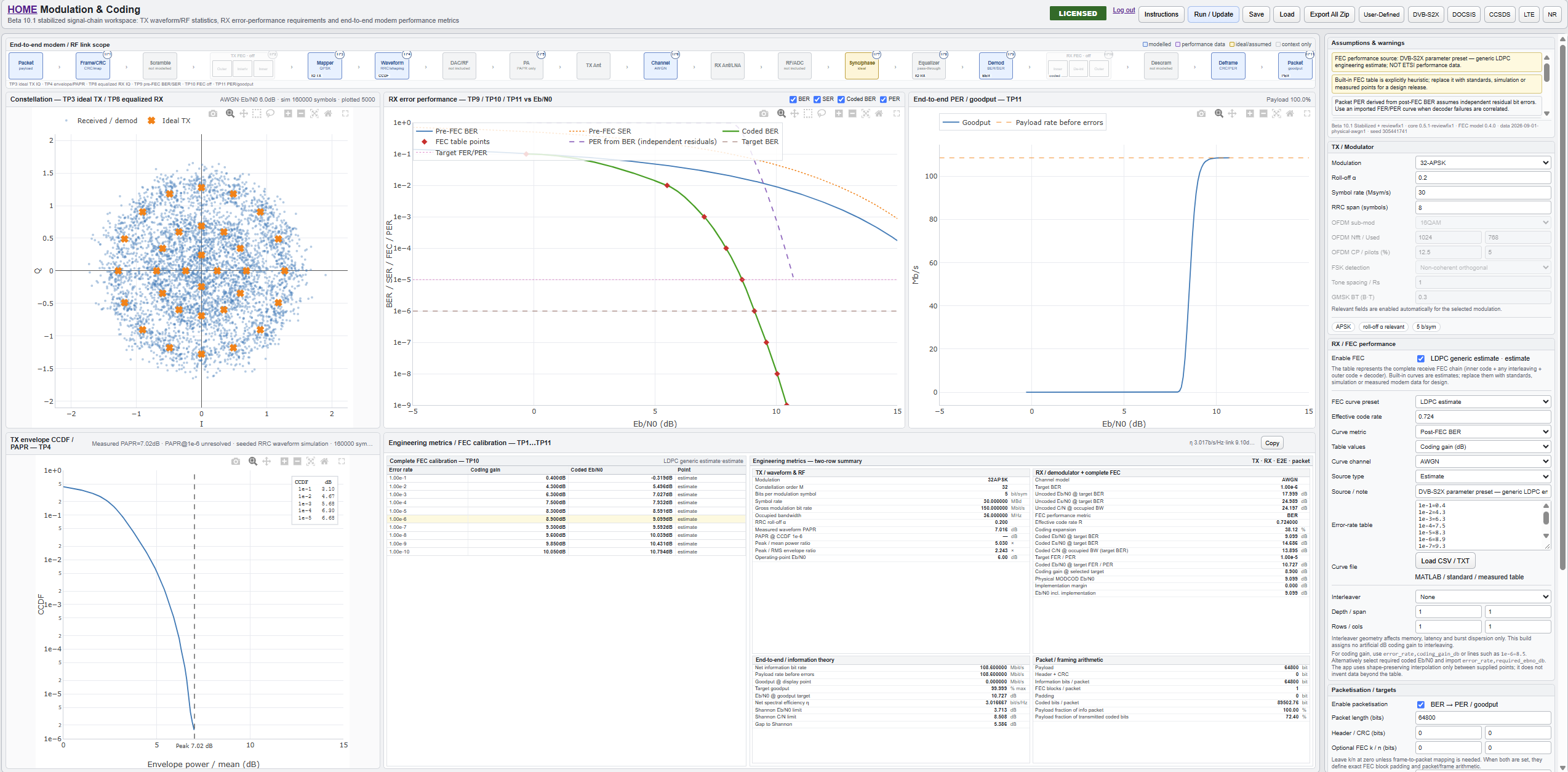Select lasso tool in constellation plot toolbar

270,113
